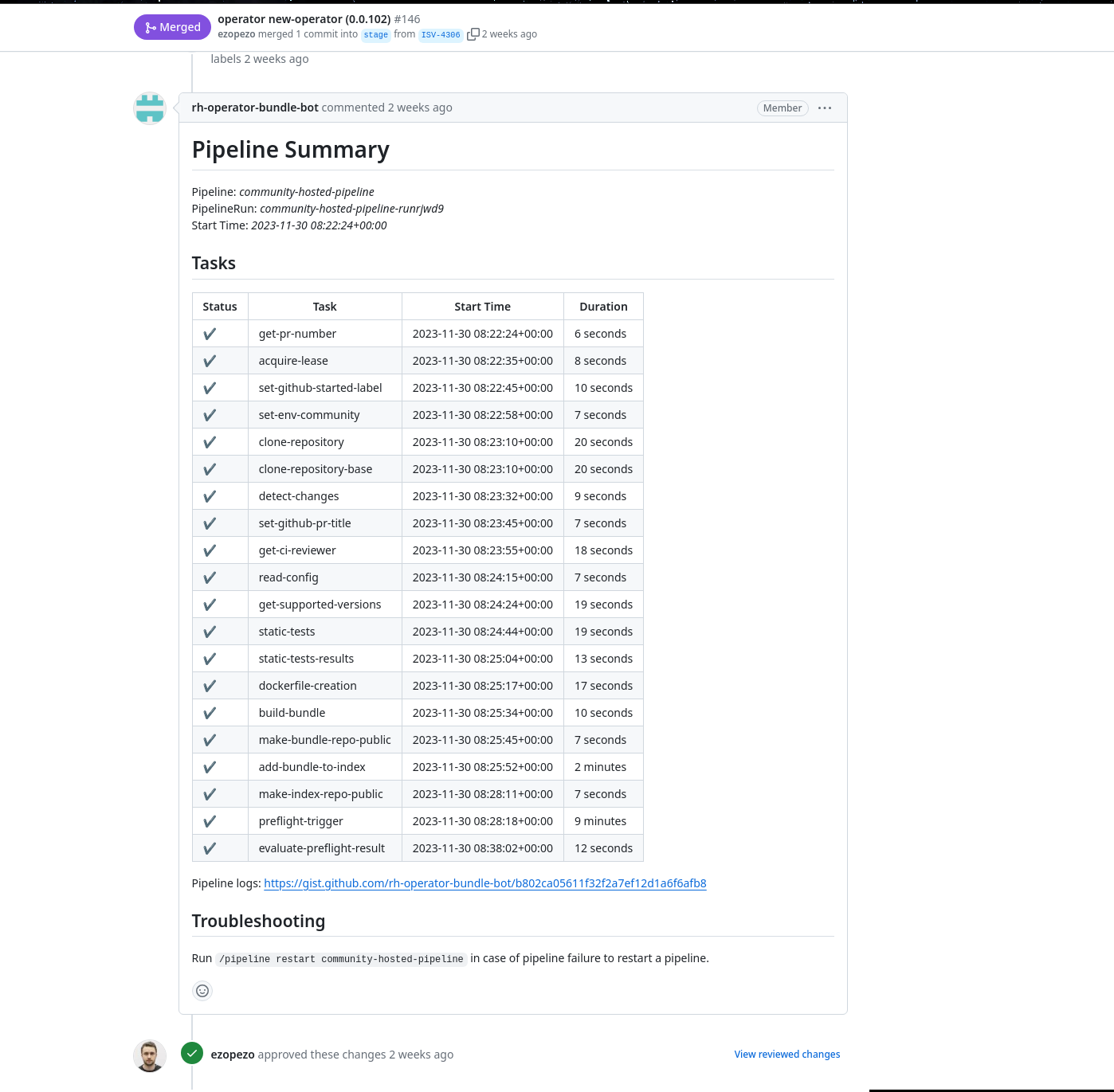Click the Member badge on comment
Image resolution: width=1114 pixels, height=1092 pixels.
[783, 108]
